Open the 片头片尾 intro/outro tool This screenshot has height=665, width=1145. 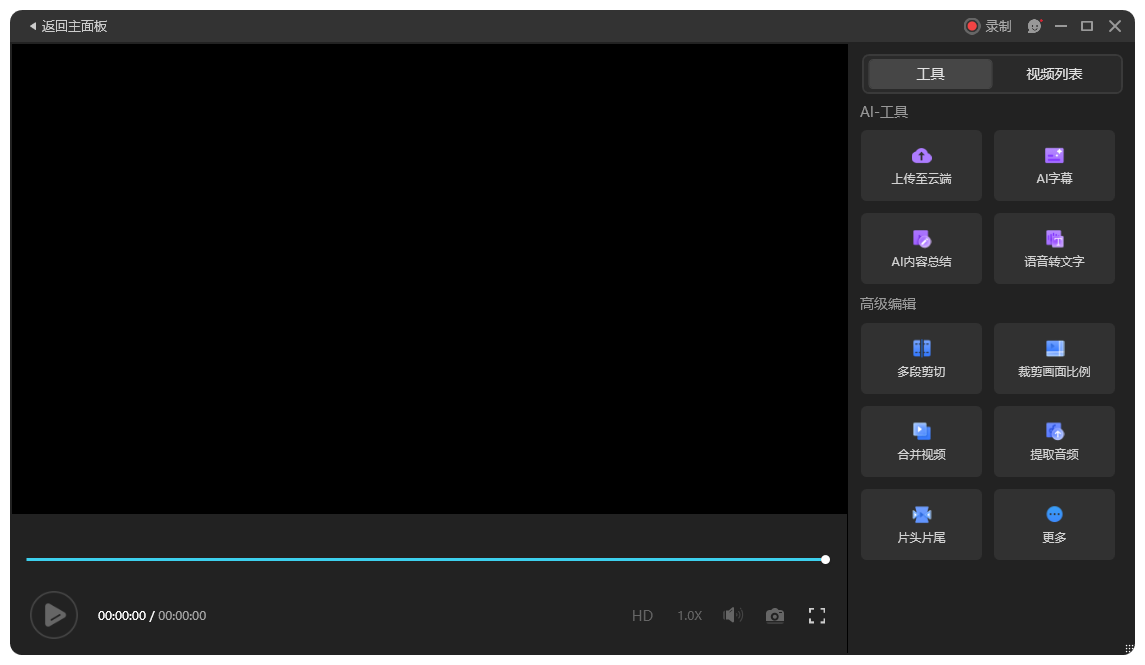(x=921, y=525)
